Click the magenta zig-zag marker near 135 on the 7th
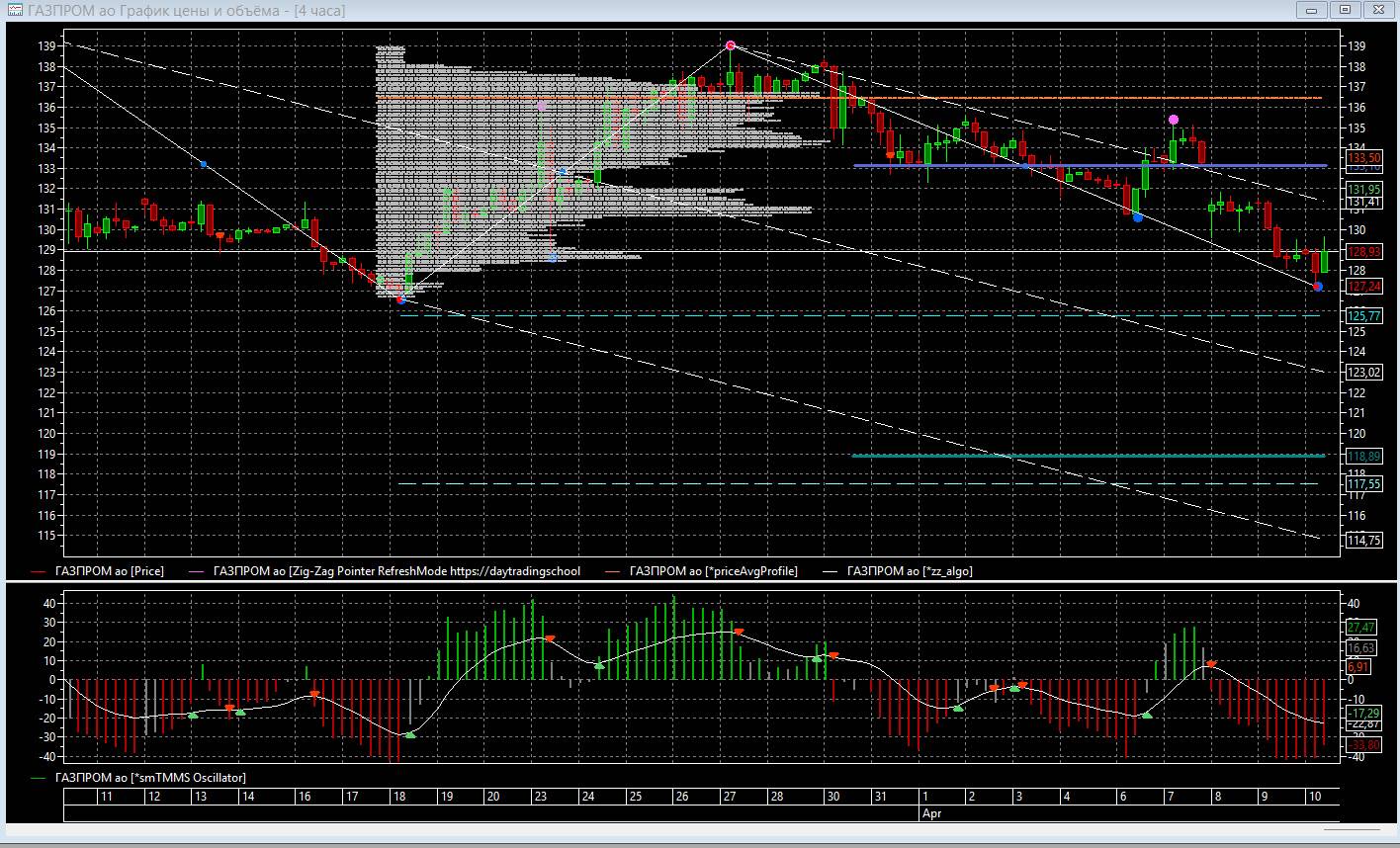 point(1174,120)
